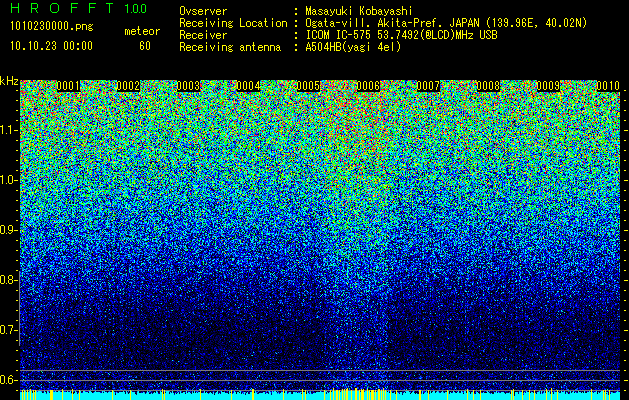The image size is (629, 400).
Task: Click the 0004 time marker label
Action: pos(248,86)
